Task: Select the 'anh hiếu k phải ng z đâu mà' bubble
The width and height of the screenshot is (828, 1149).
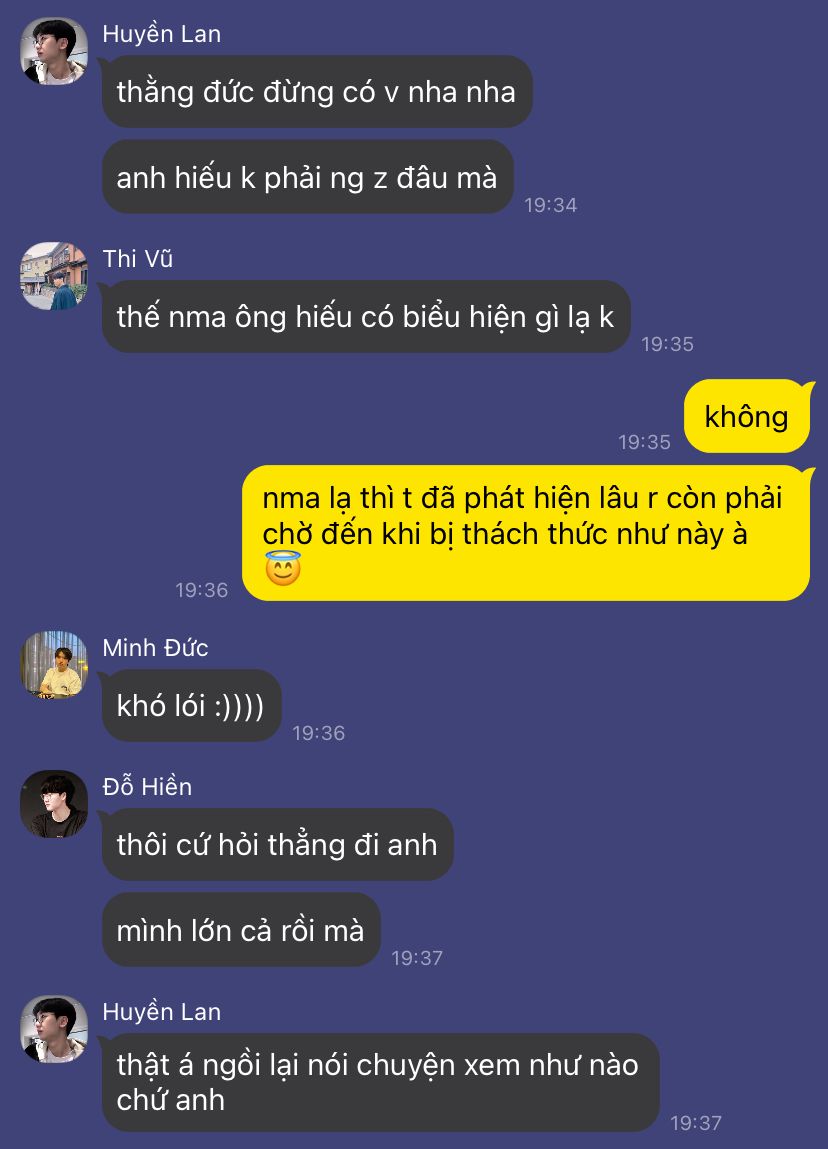Action: pyautogui.click(x=307, y=177)
